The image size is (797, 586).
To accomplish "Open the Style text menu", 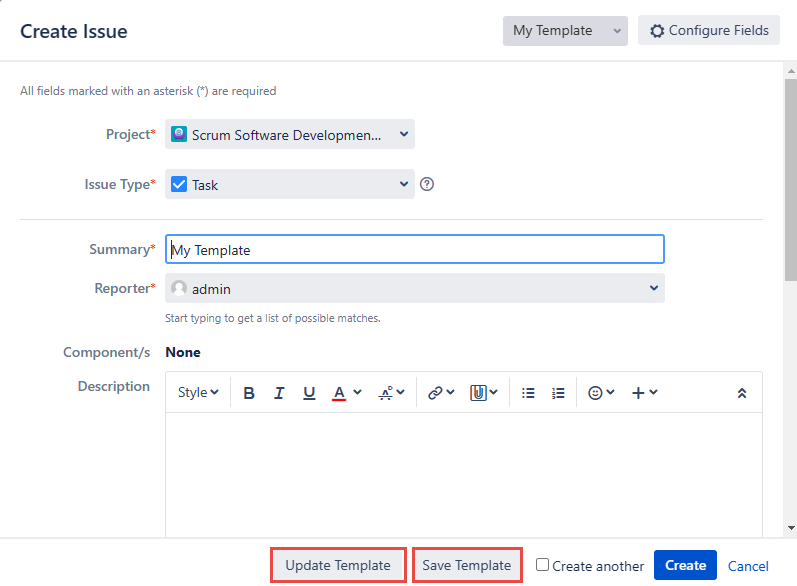I will [x=198, y=393].
